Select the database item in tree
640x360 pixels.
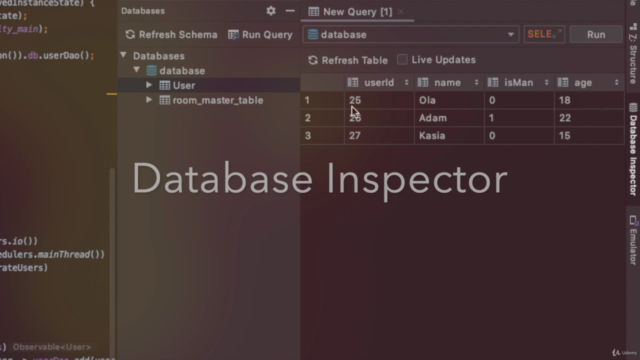pyautogui.click(x=182, y=71)
